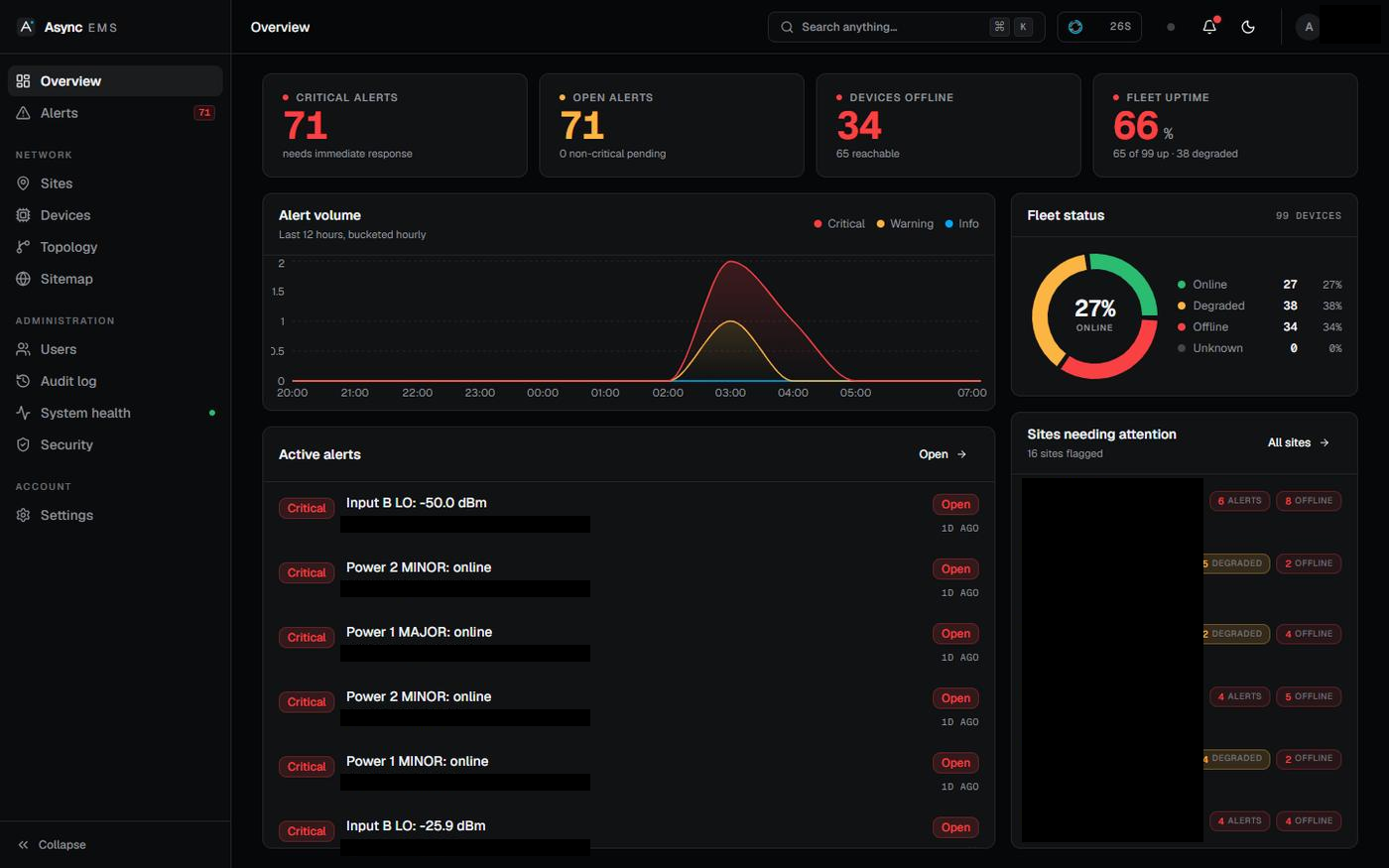1389x868 pixels.
Task: Click the '6 ALERTS' site badge
Action: pos(1239,501)
